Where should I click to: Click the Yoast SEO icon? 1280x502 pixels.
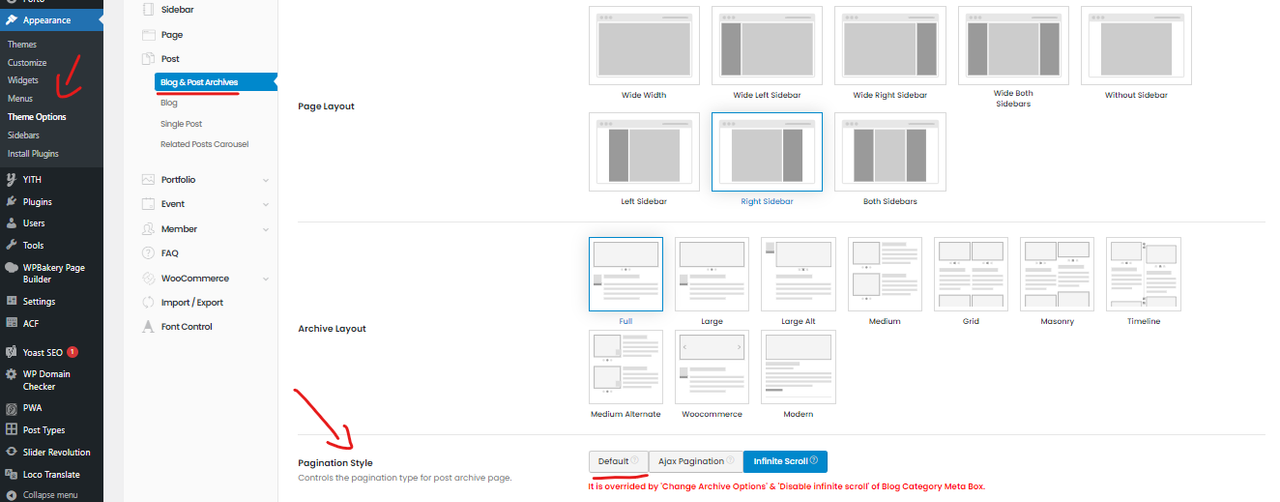click(x=12, y=353)
